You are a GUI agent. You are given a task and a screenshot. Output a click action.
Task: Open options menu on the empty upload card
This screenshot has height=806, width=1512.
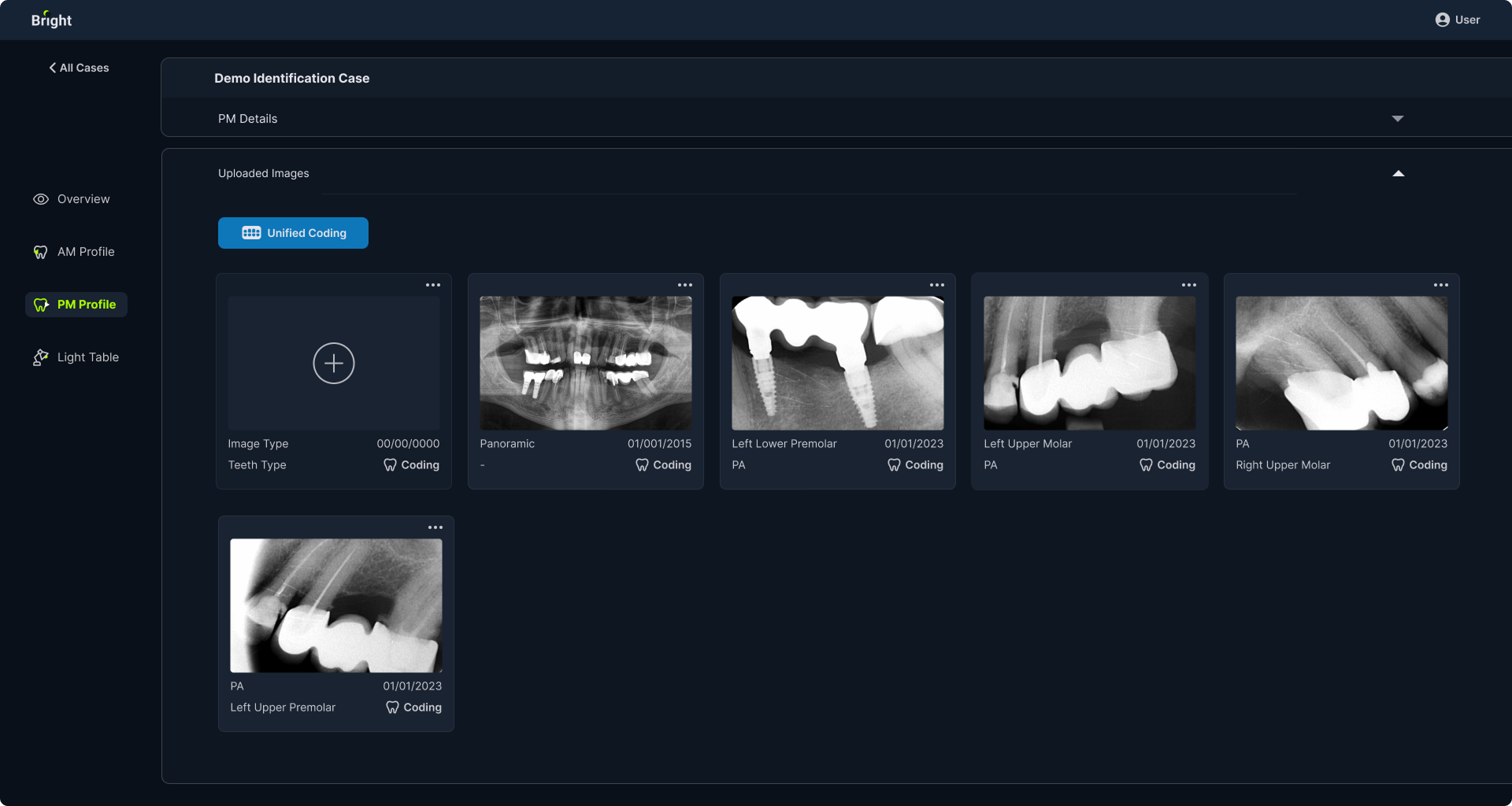click(433, 285)
